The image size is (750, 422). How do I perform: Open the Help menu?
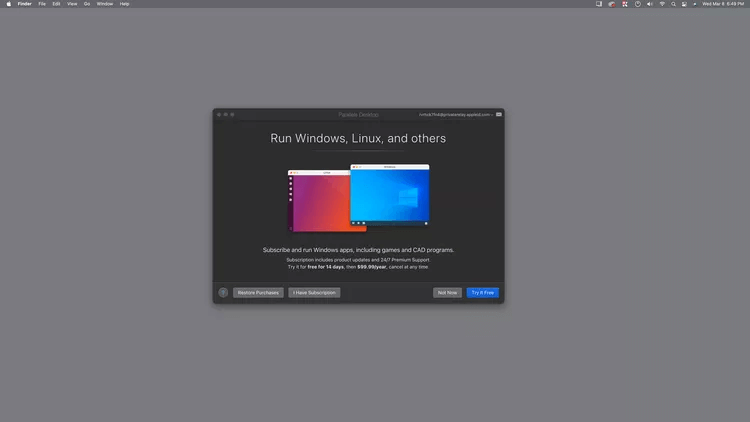[124, 4]
